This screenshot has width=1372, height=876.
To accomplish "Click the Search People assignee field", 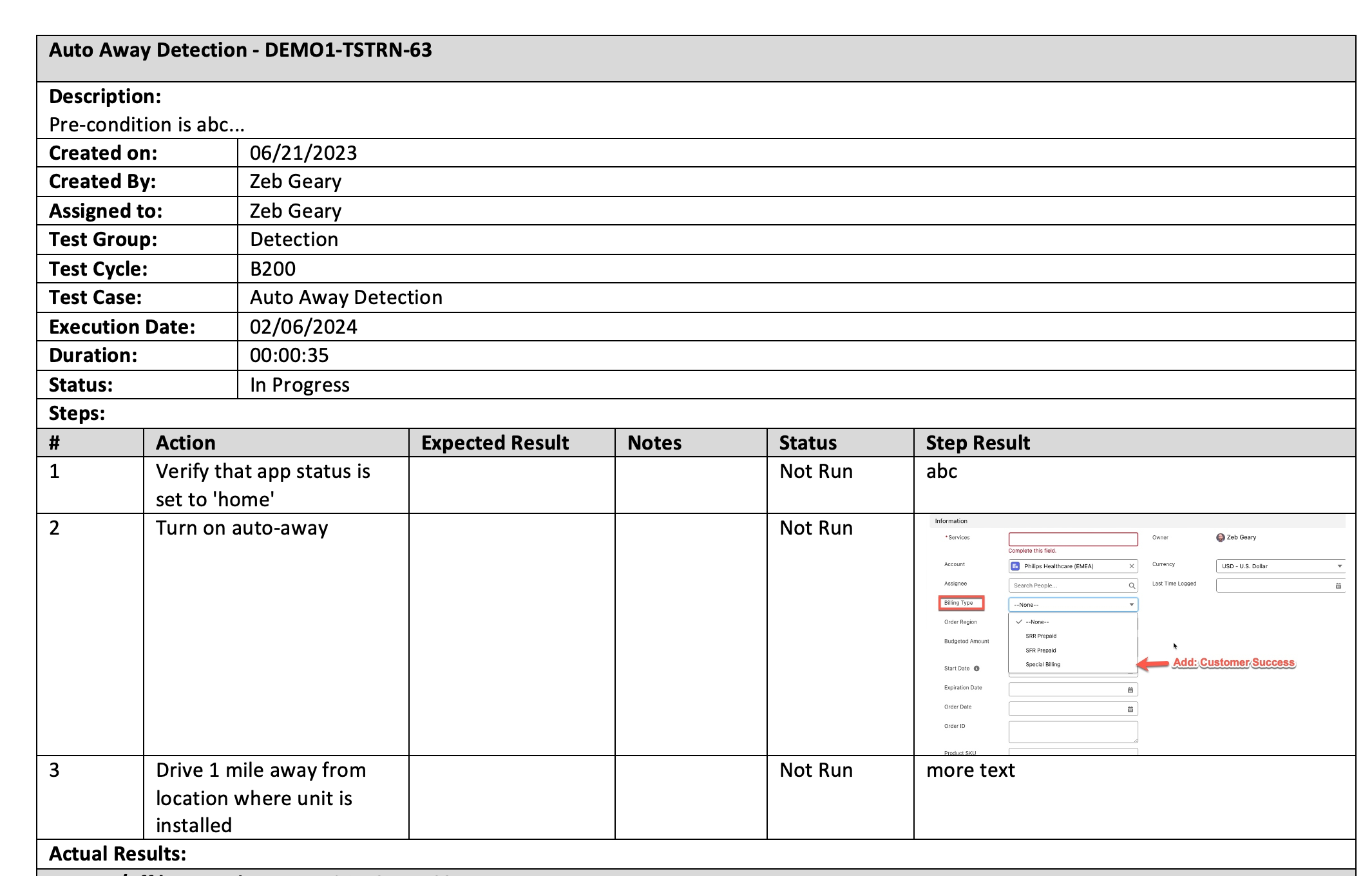I will [x=1073, y=586].
